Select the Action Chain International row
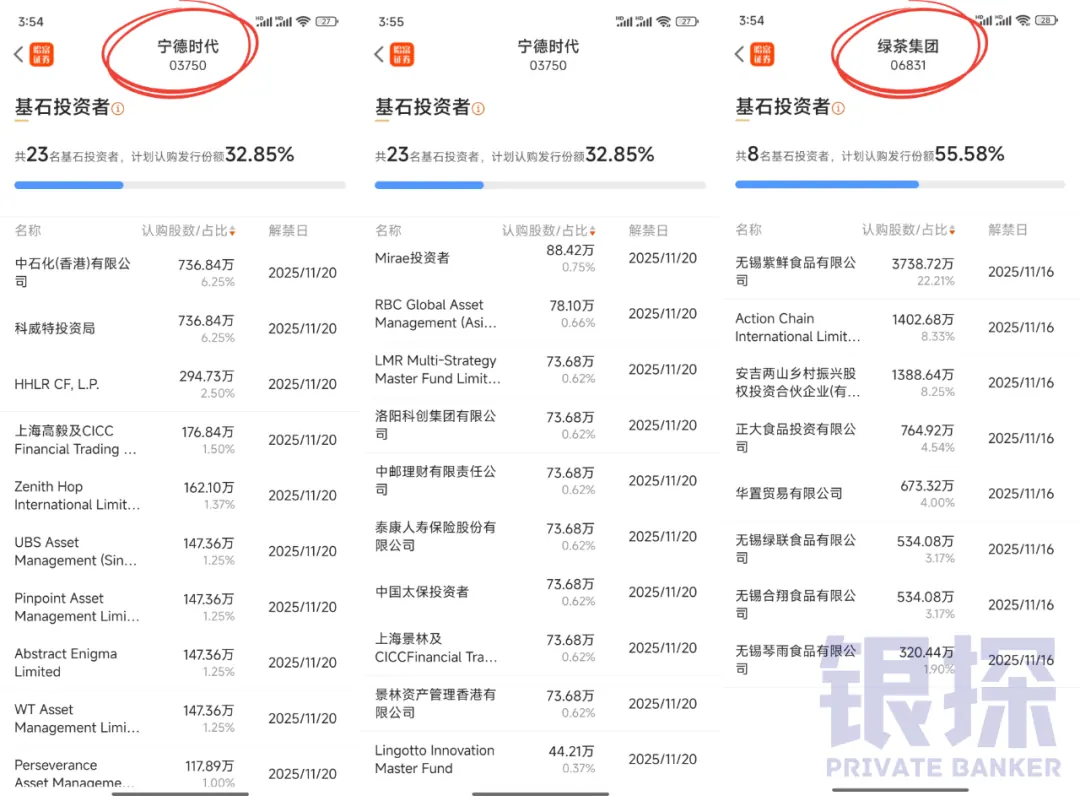This screenshot has width=1080, height=801. [900, 327]
